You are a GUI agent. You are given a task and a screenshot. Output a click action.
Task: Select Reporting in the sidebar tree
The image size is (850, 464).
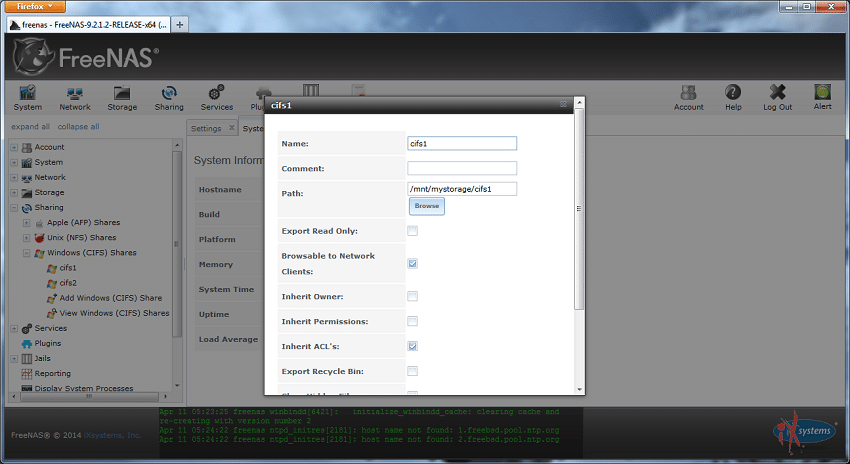point(53,373)
